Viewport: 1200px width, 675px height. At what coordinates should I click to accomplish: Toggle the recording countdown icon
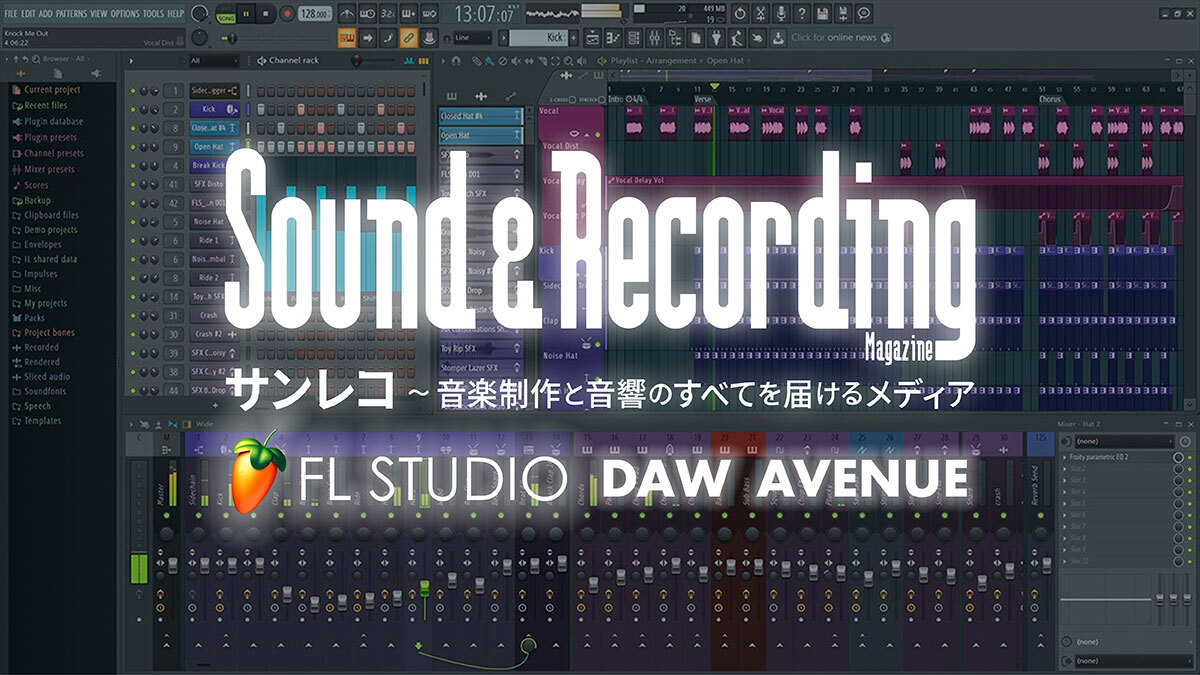coord(388,14)
